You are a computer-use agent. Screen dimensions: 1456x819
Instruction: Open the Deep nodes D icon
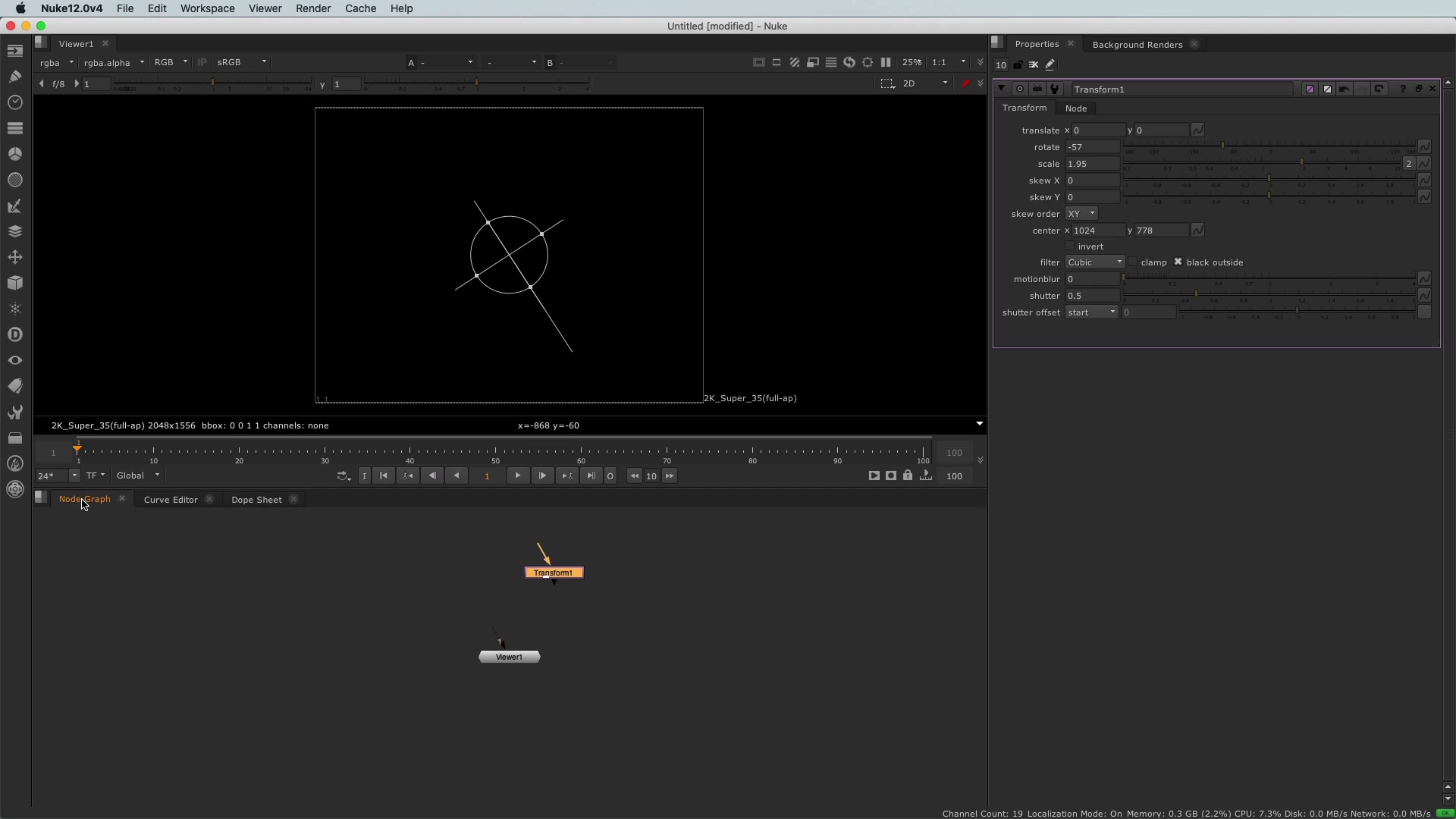[14, 334]
